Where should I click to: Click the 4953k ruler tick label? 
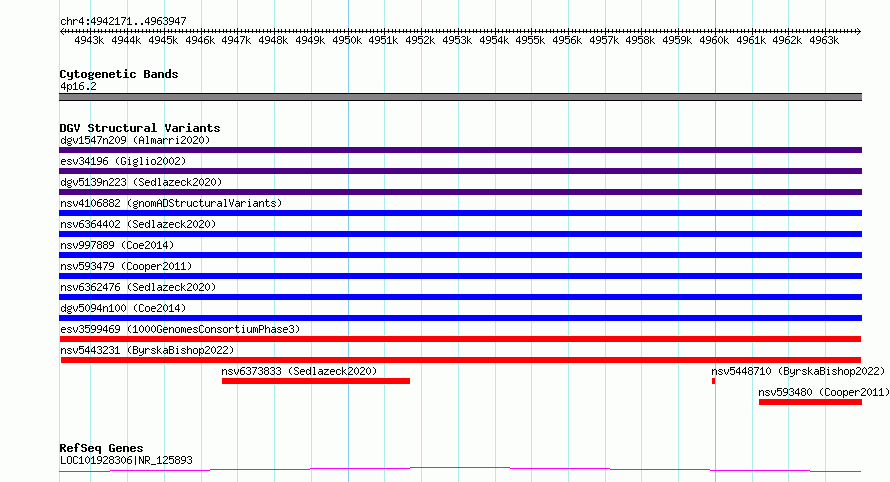(x=457, y=40)
